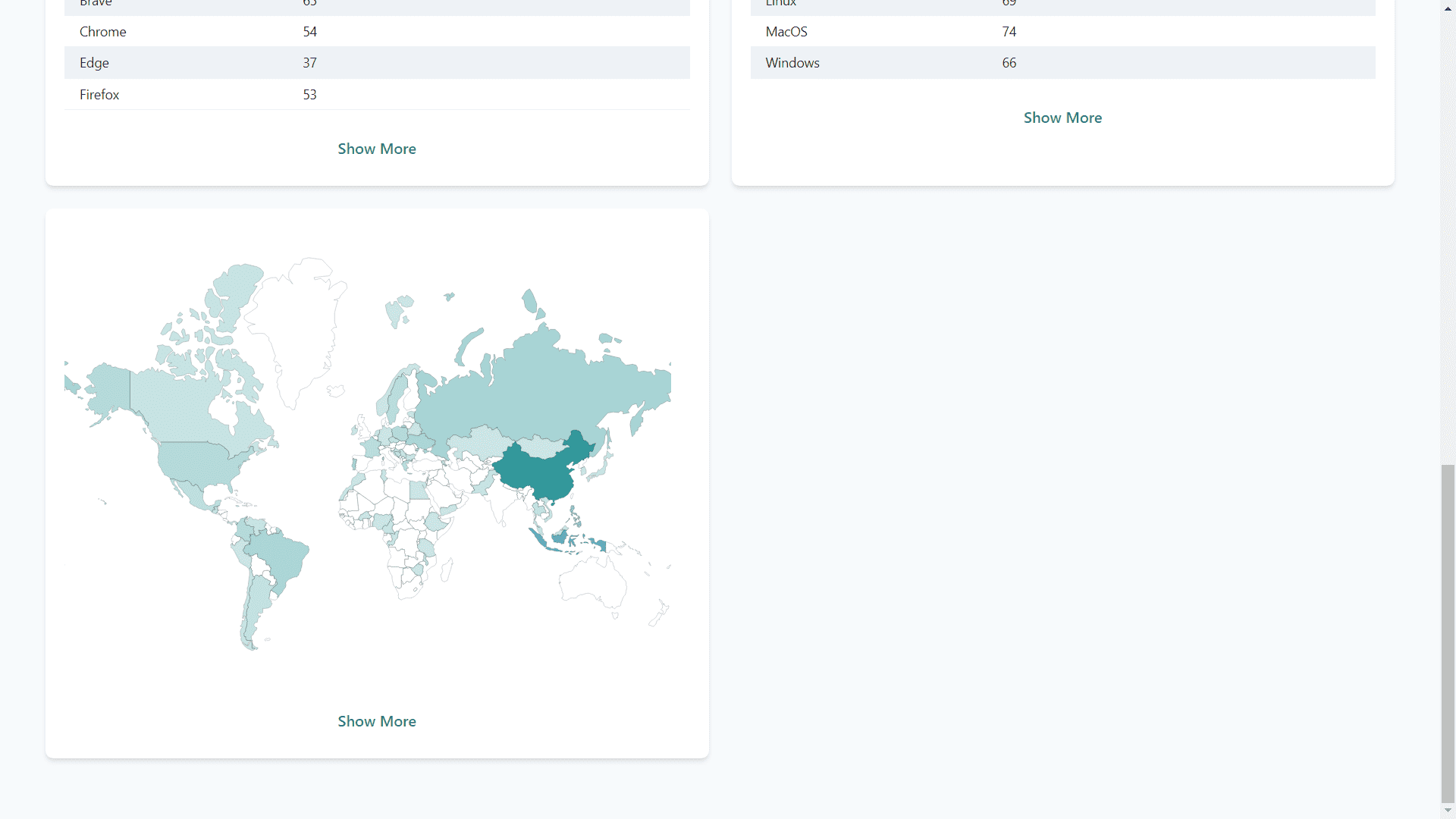Click Show More under browsers table

(377, 149)
